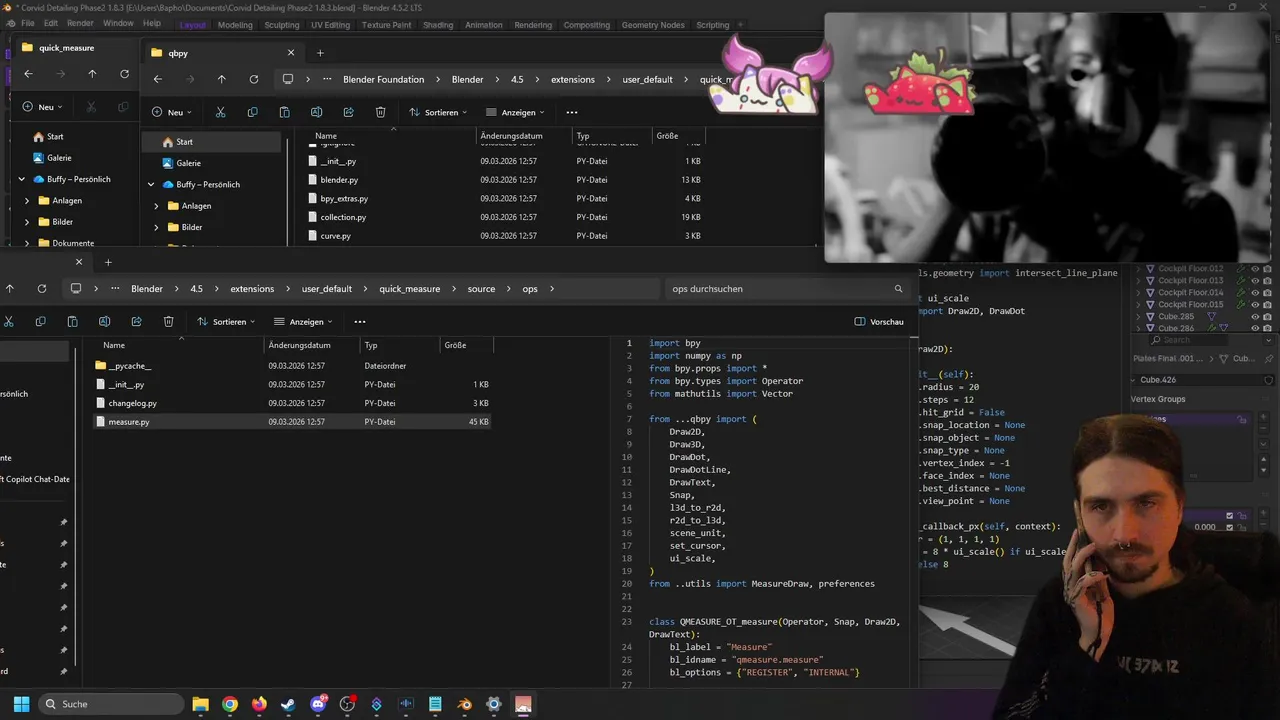Viewport: 1280px width, 720px height.
Task: Hide Cockpit Floor.012 in viewport via eye icon
Action: [x=1255, y=268]
